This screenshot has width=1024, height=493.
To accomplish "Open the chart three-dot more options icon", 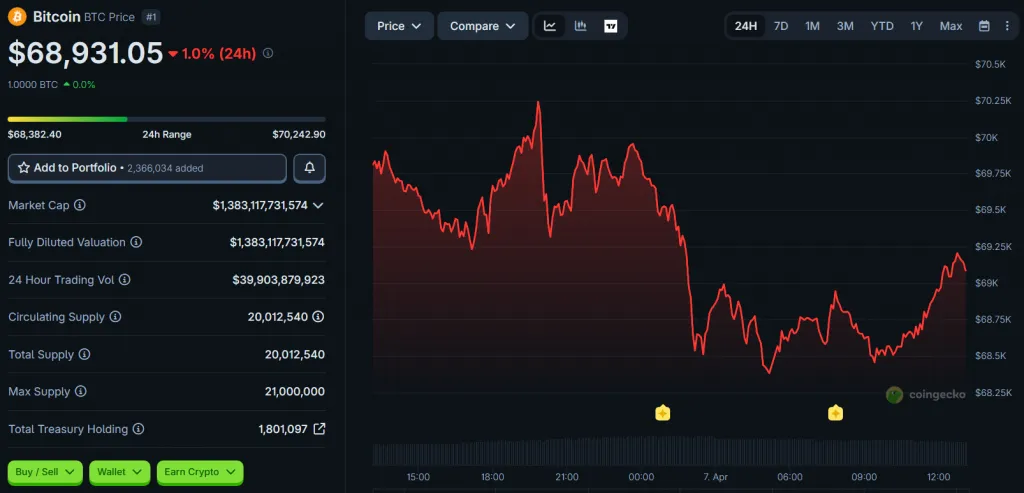I will pos(1006,26).
